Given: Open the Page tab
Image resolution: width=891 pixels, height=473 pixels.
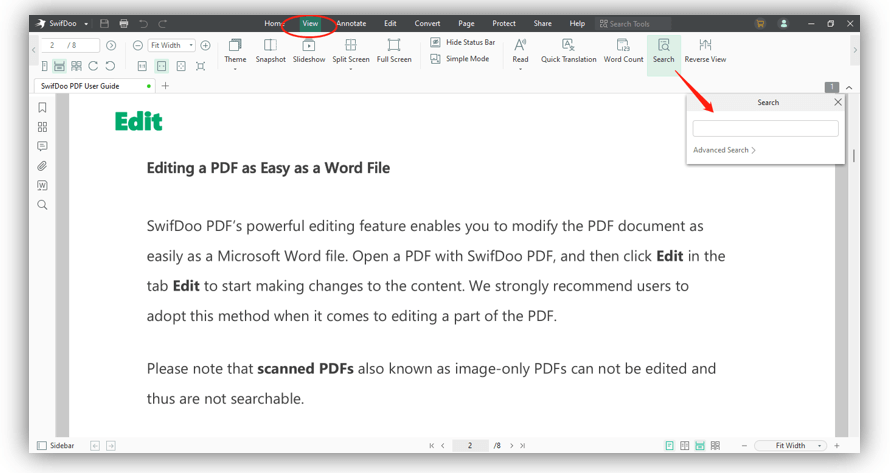Looking at the screenshot, I should tap(466, 23).
